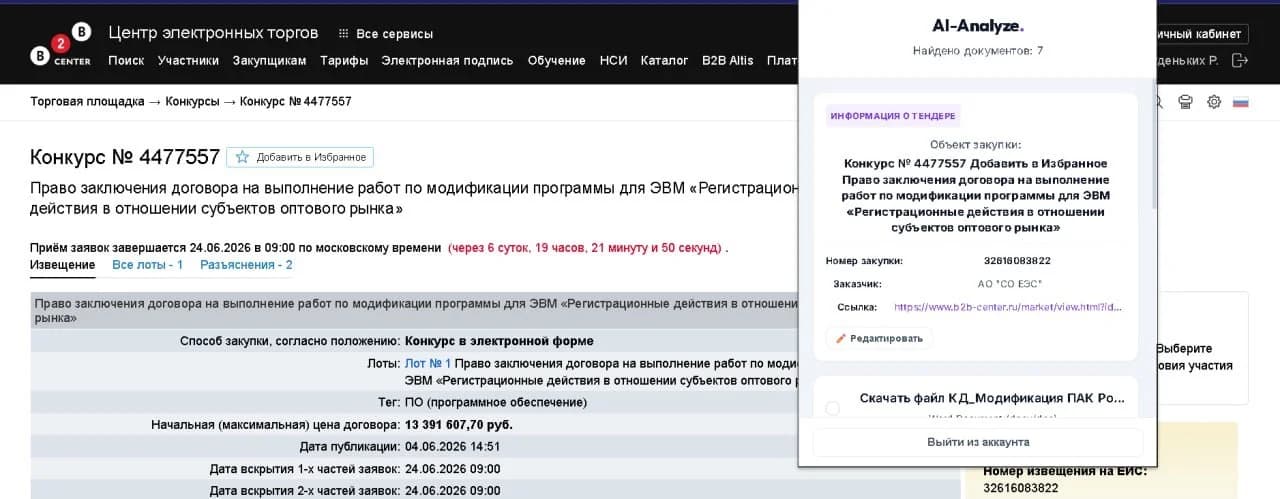Switch to the Все лоты - 1 tab
This screenshot has height=499, width=1280.
147,265
